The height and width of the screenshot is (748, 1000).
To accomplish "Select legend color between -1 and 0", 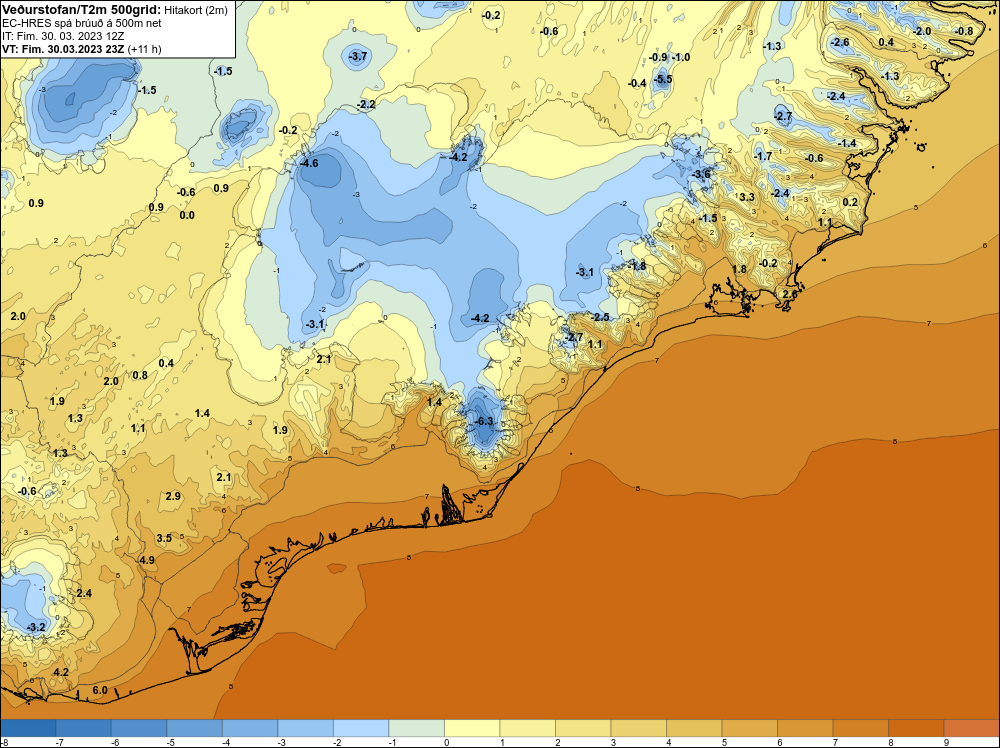I will [416, 728].
